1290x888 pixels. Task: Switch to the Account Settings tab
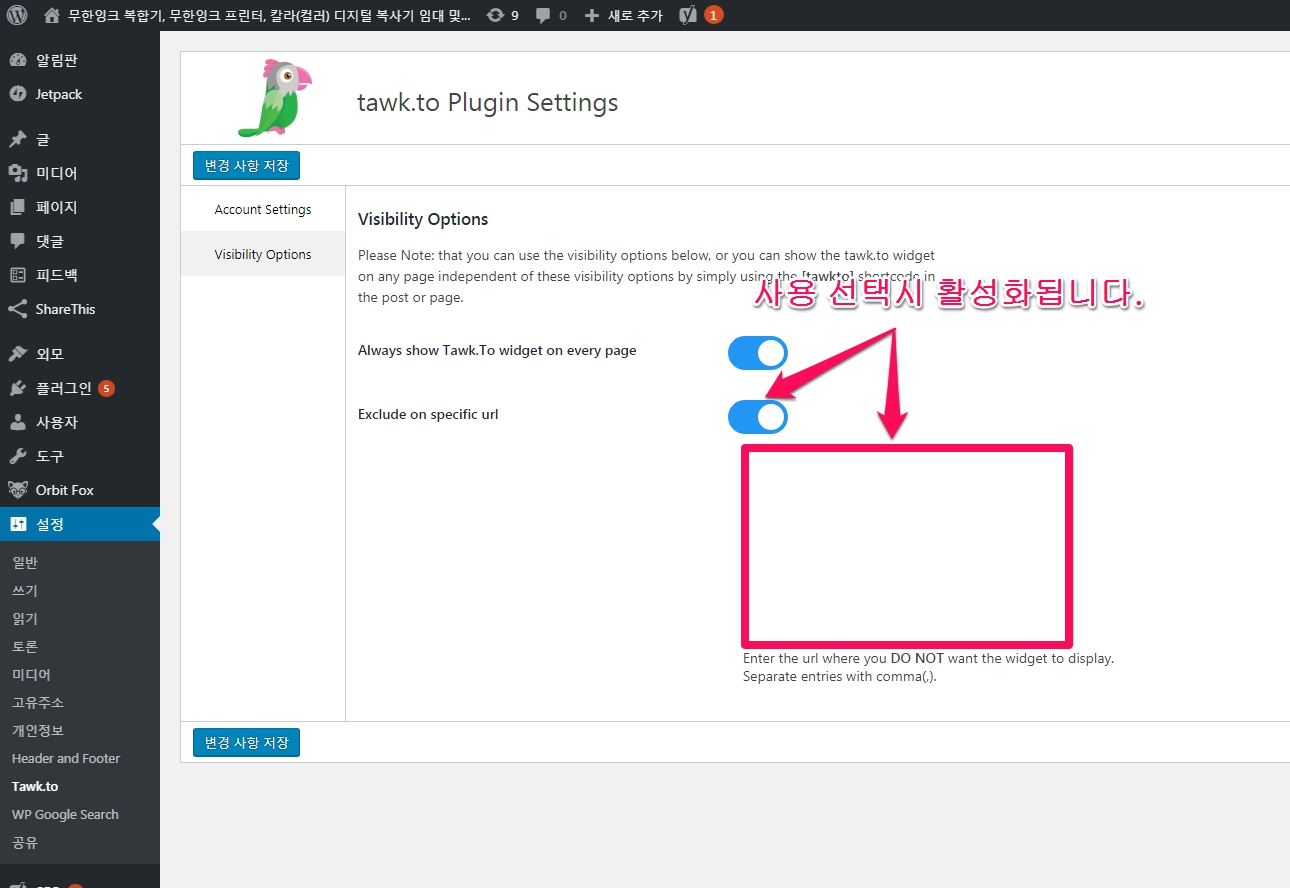tap(263, 210)
